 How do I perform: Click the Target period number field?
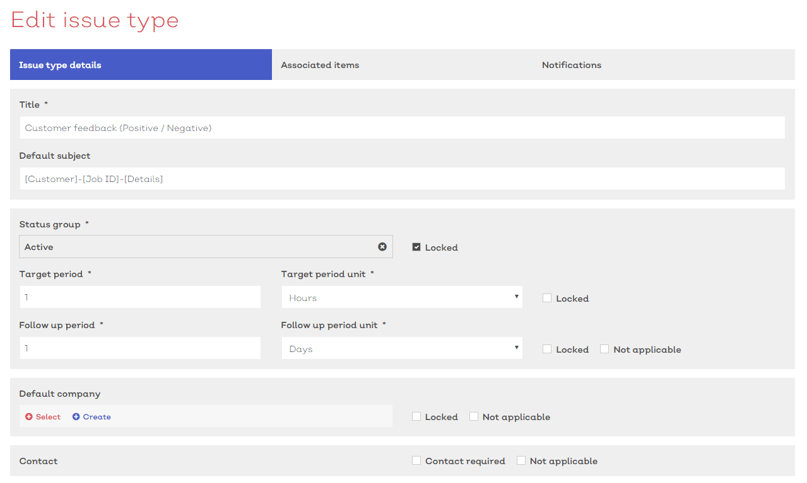coord(140,297)
